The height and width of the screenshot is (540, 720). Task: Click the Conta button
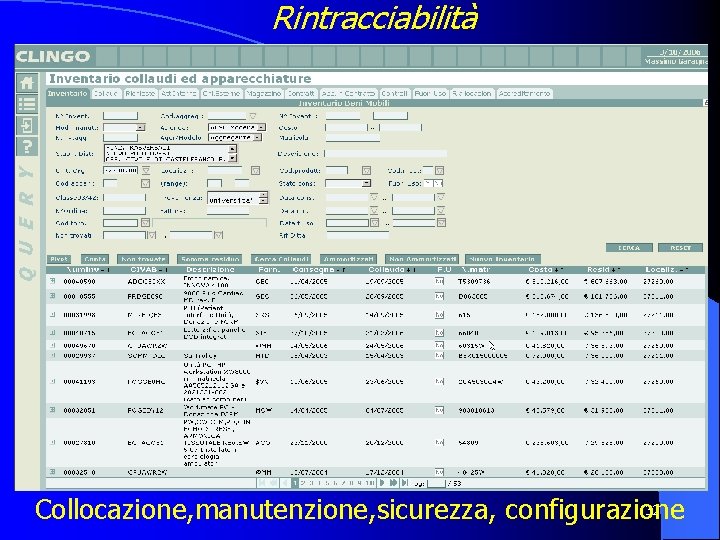pyautogui.click(x=95, y=259)
